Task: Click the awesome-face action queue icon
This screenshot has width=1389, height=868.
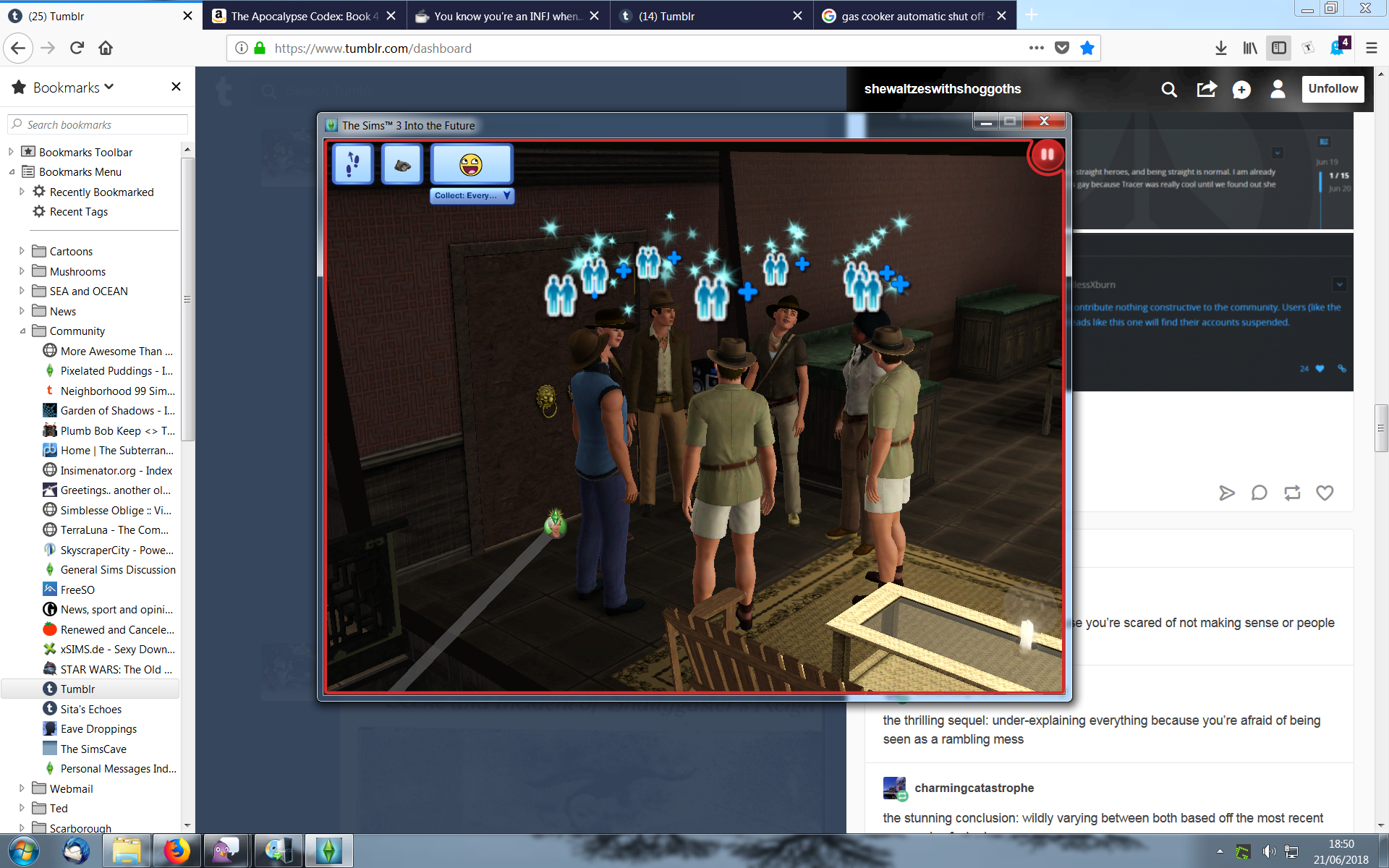Action: coord(471,164)
